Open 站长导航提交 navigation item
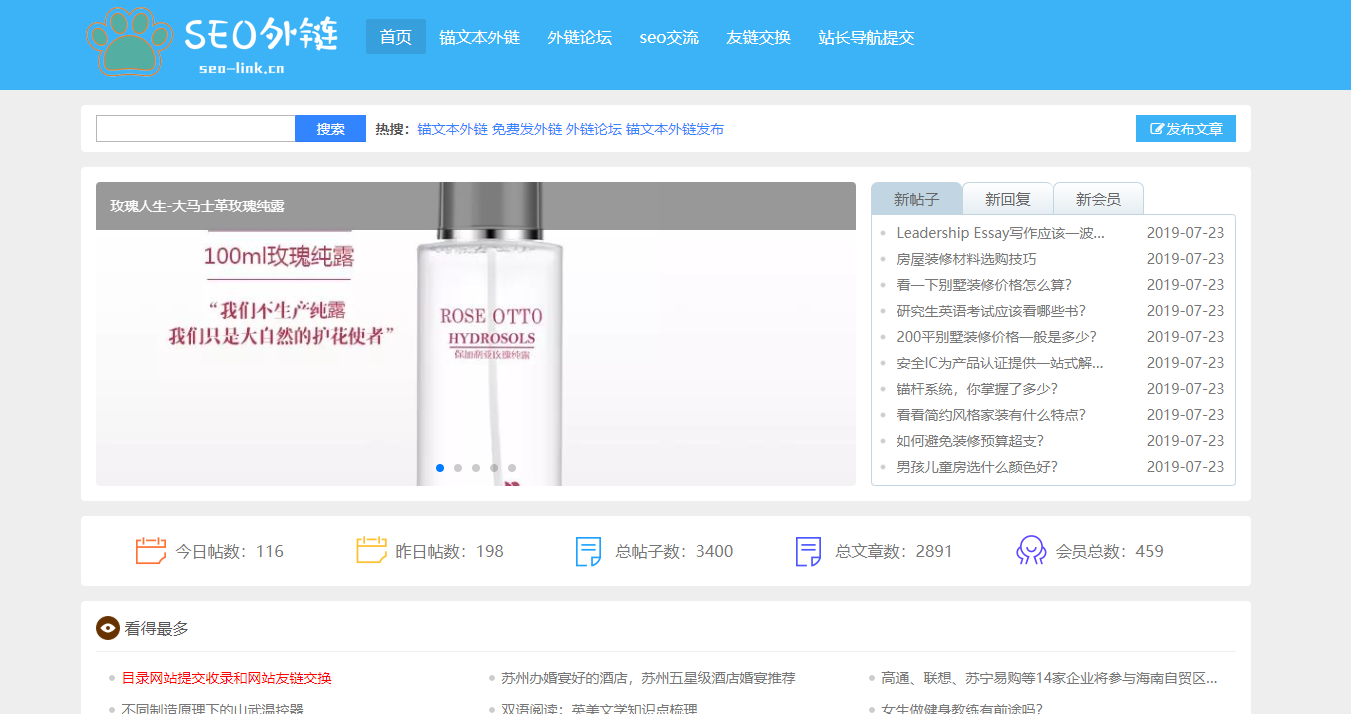1351x714 pixels. coord(866,37)
